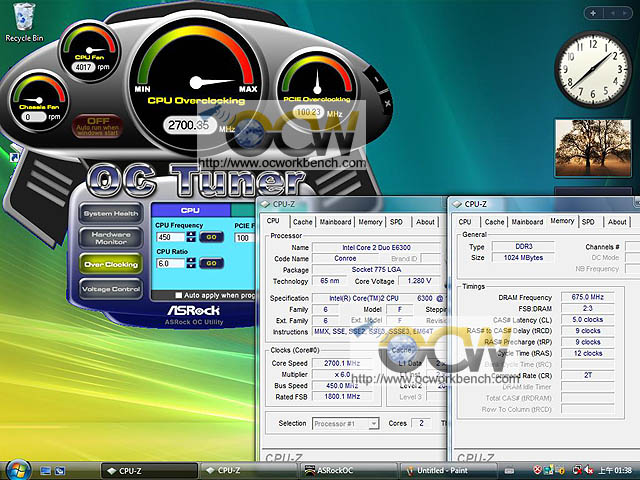The height and width of the screenshot is (480, 640).
Task: Toggle OFF Auto run when windows start
Action: point(97,126)
